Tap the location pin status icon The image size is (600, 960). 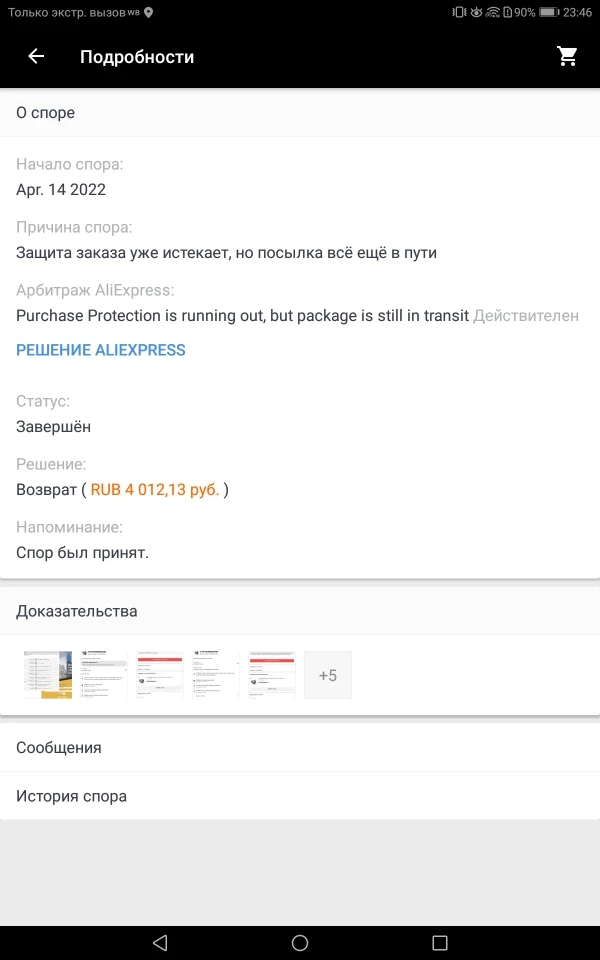pos(149,12)
